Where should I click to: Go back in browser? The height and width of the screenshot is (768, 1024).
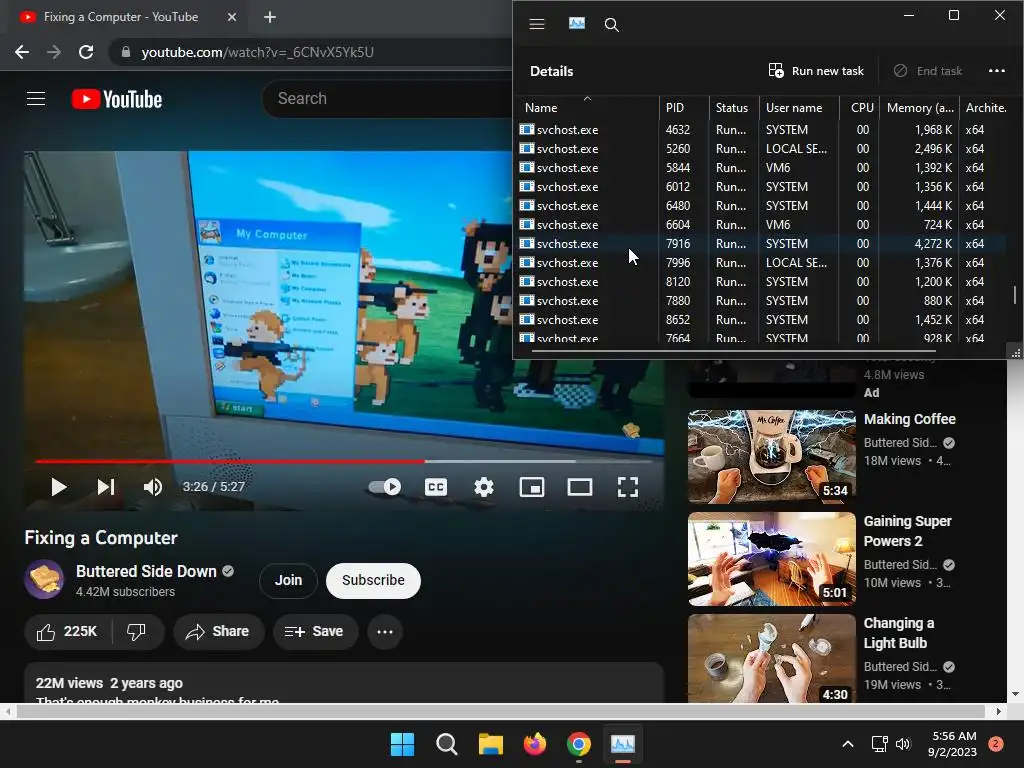pos(22,52)
